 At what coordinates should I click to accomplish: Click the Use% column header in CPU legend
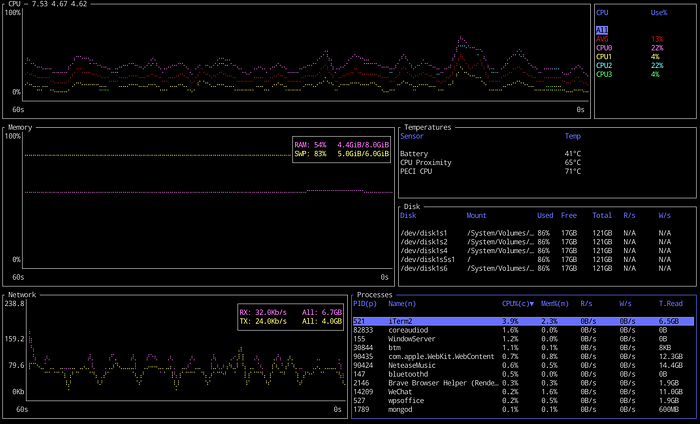658,13
